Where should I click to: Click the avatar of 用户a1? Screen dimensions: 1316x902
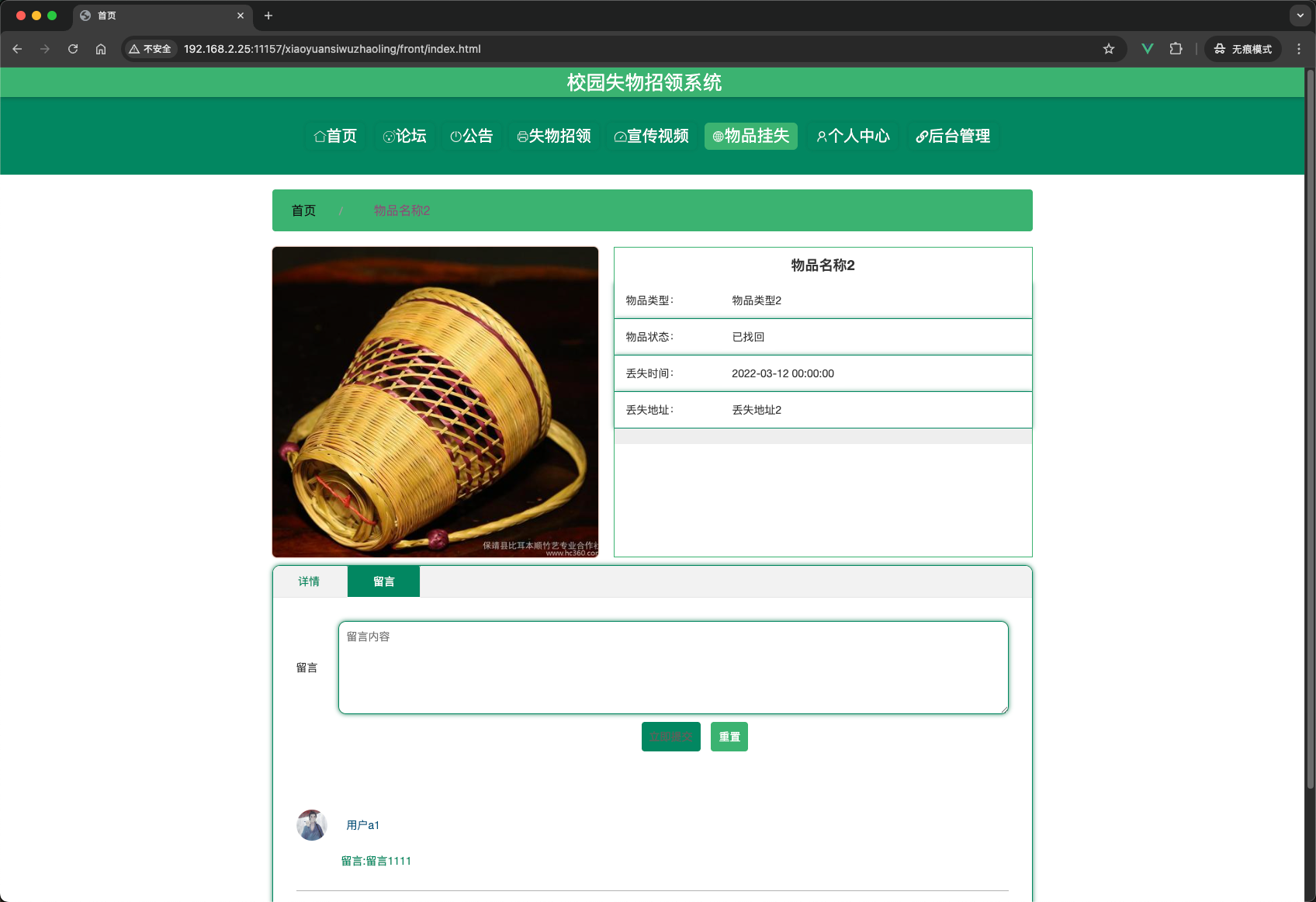312,825
